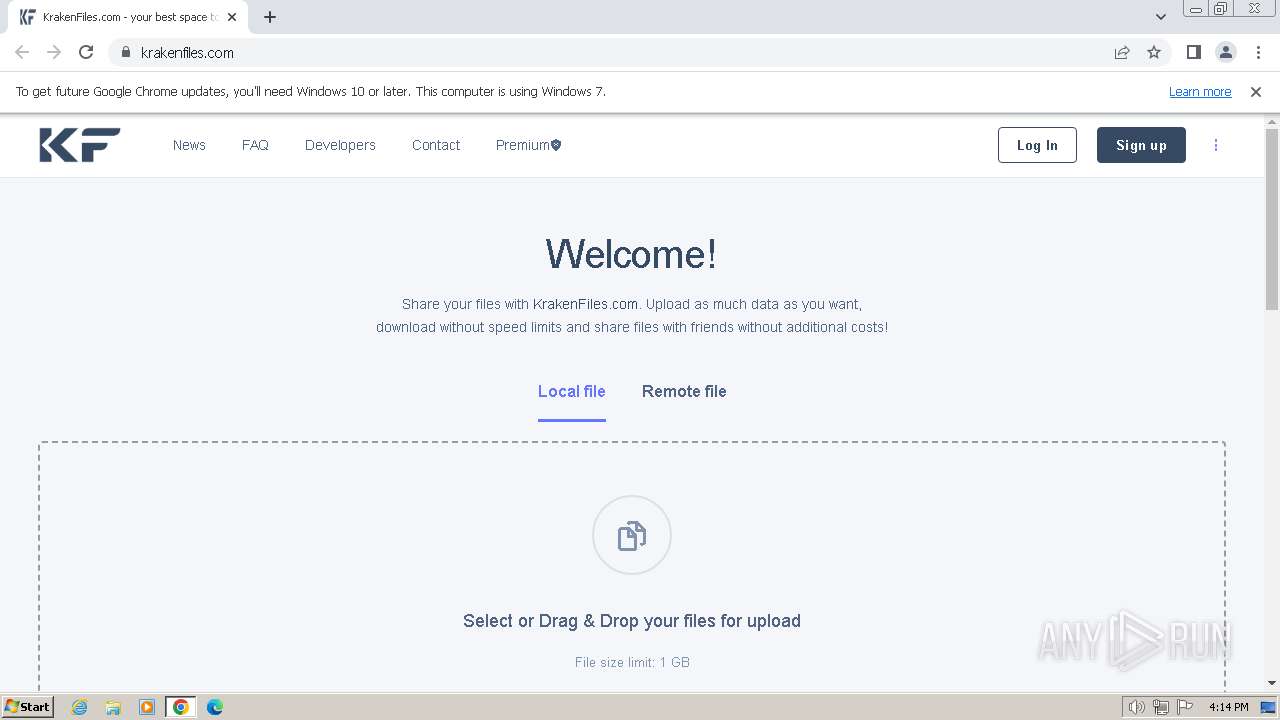Click the Log In button
This screenshot has width=1280, height=720.
(x=1037, y=145)
